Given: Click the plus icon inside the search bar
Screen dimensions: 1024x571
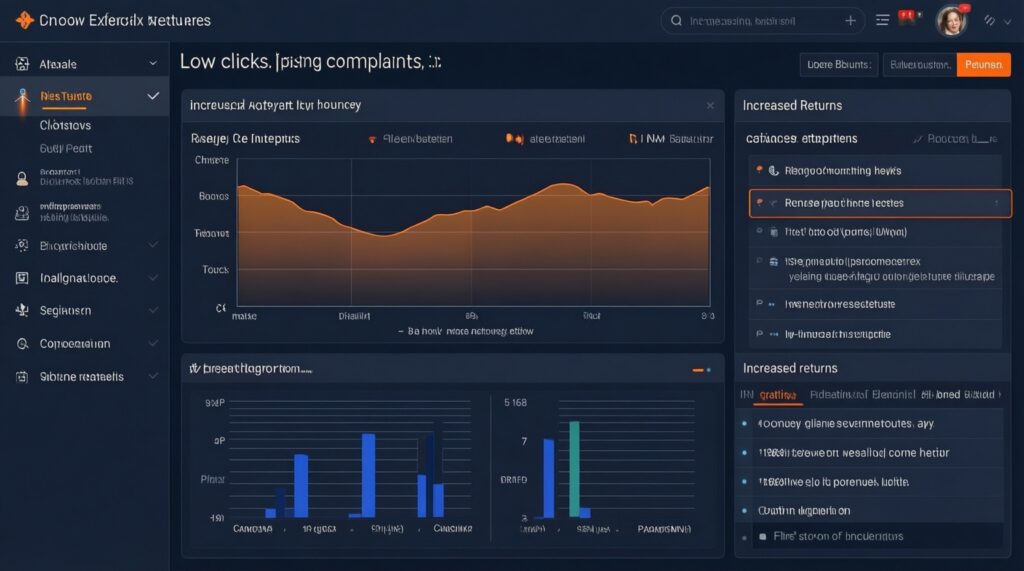Looking at the screenshot, I should click(x=851, y=20).
